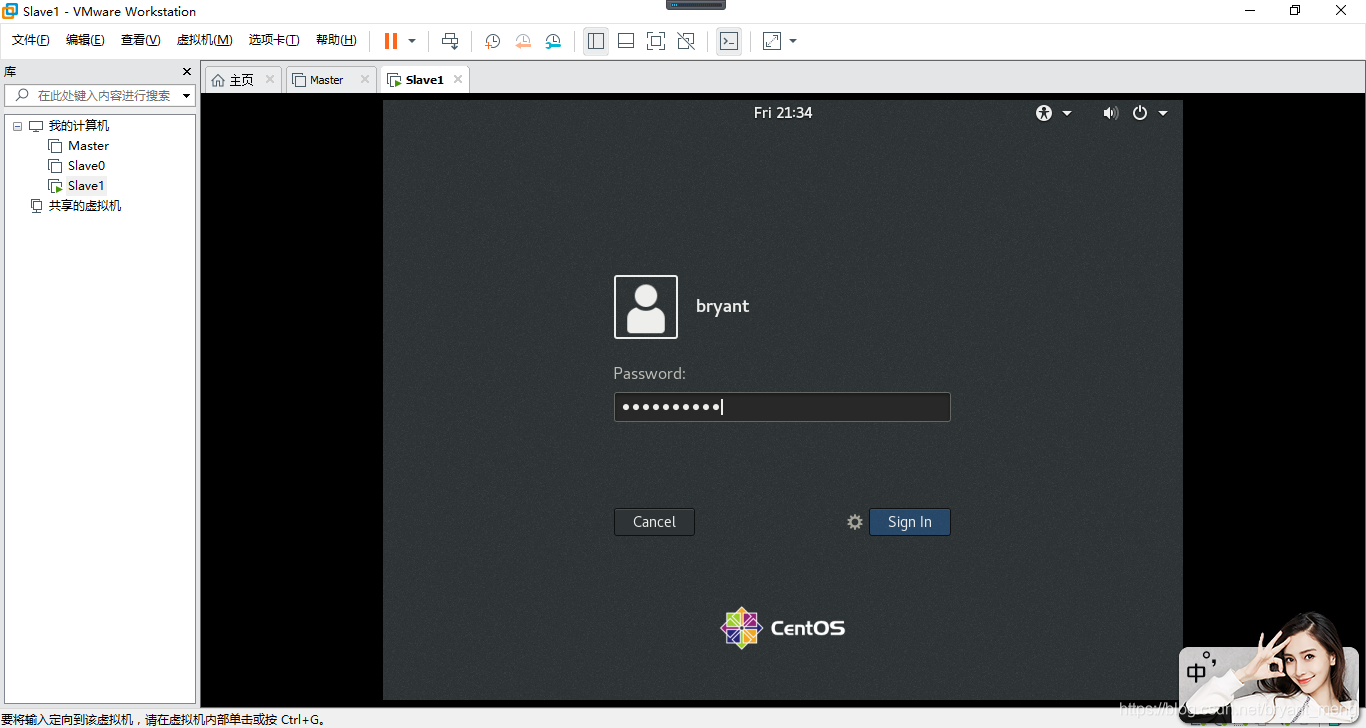Open the accessibility menu dropdown arrow
This screenshot has width=1366, height=728.
pos(1067,113)
